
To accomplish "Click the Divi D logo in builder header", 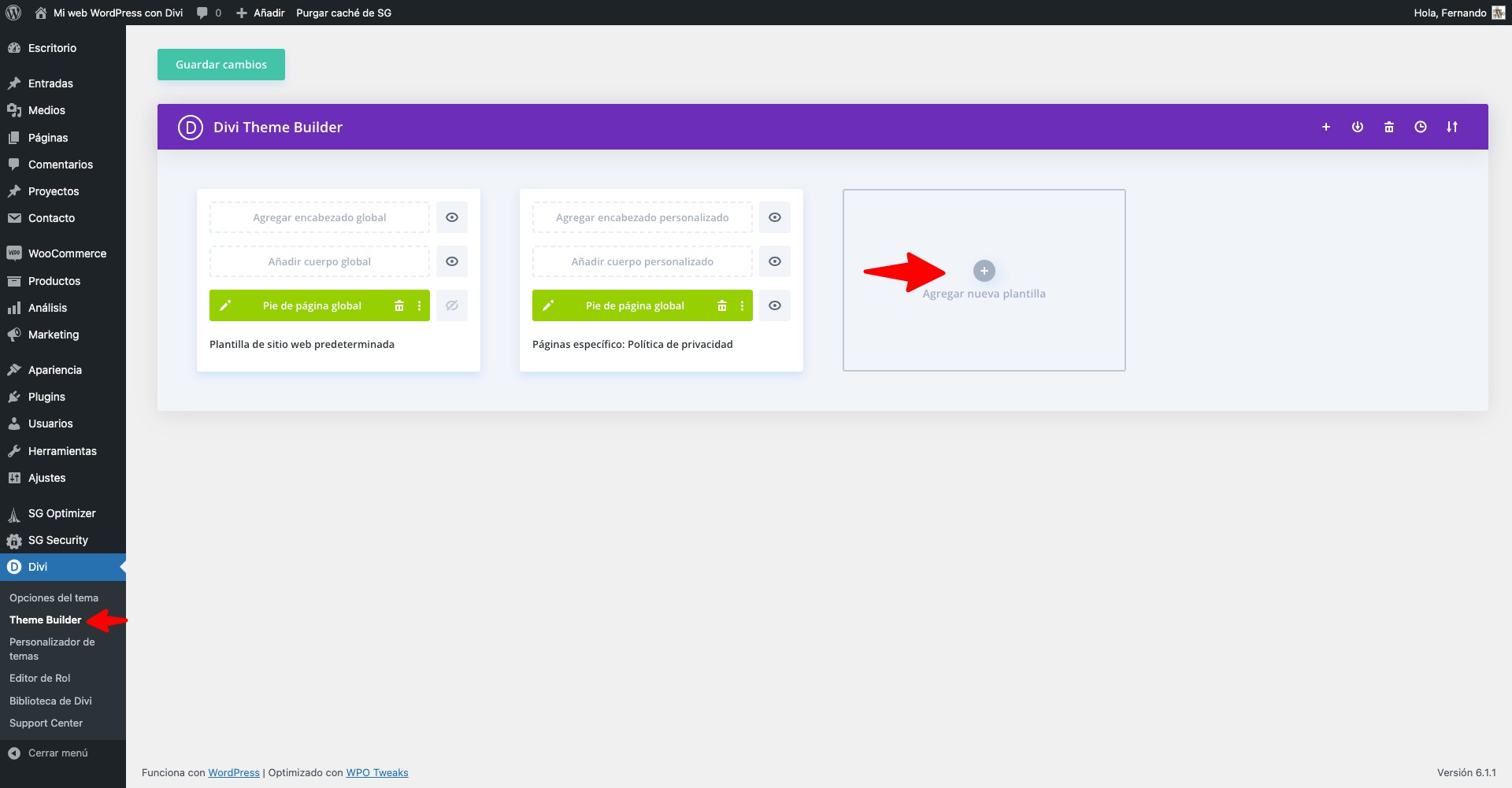I will [x=191, y=127].
